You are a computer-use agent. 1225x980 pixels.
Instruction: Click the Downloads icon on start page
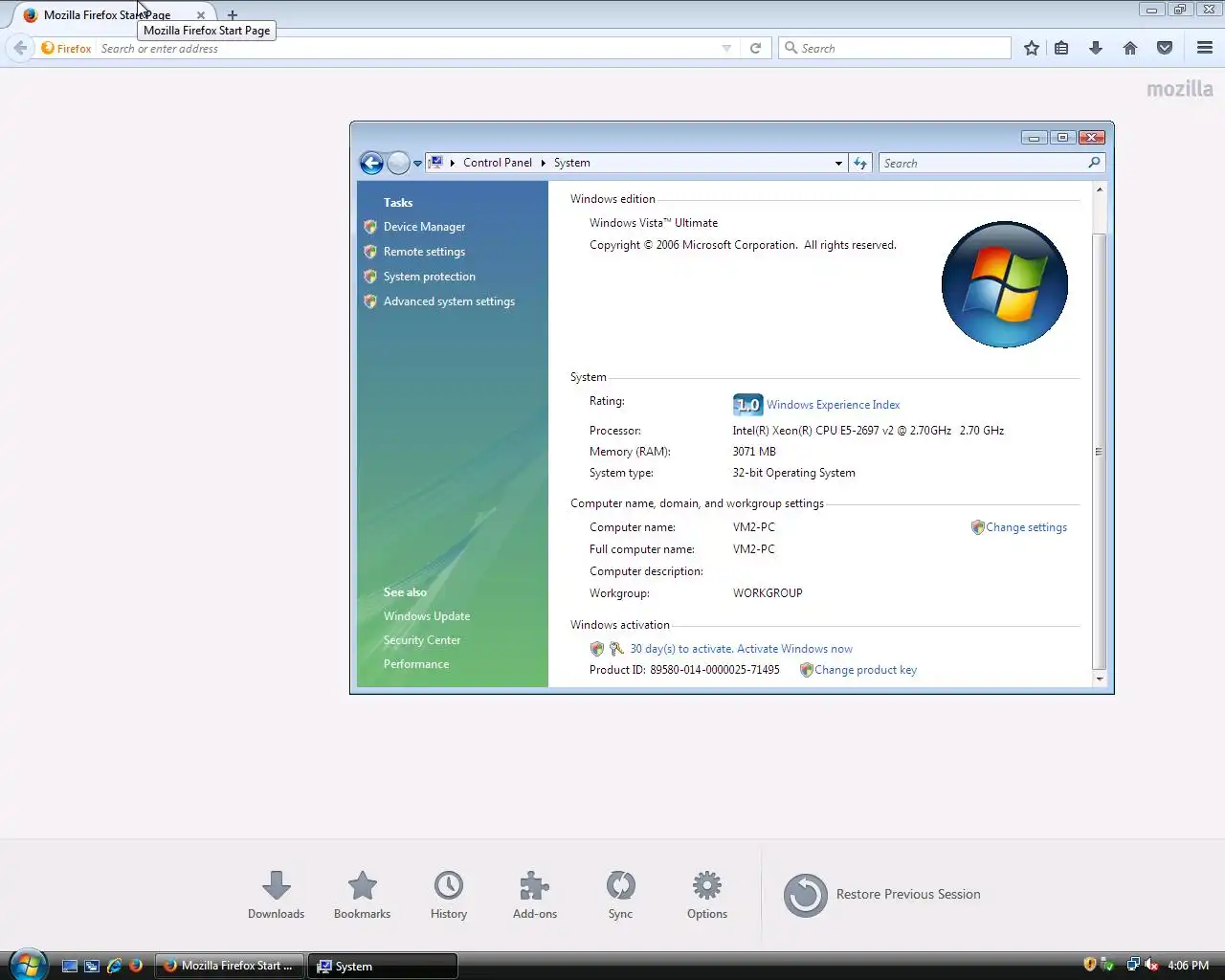tap(277, 895)
